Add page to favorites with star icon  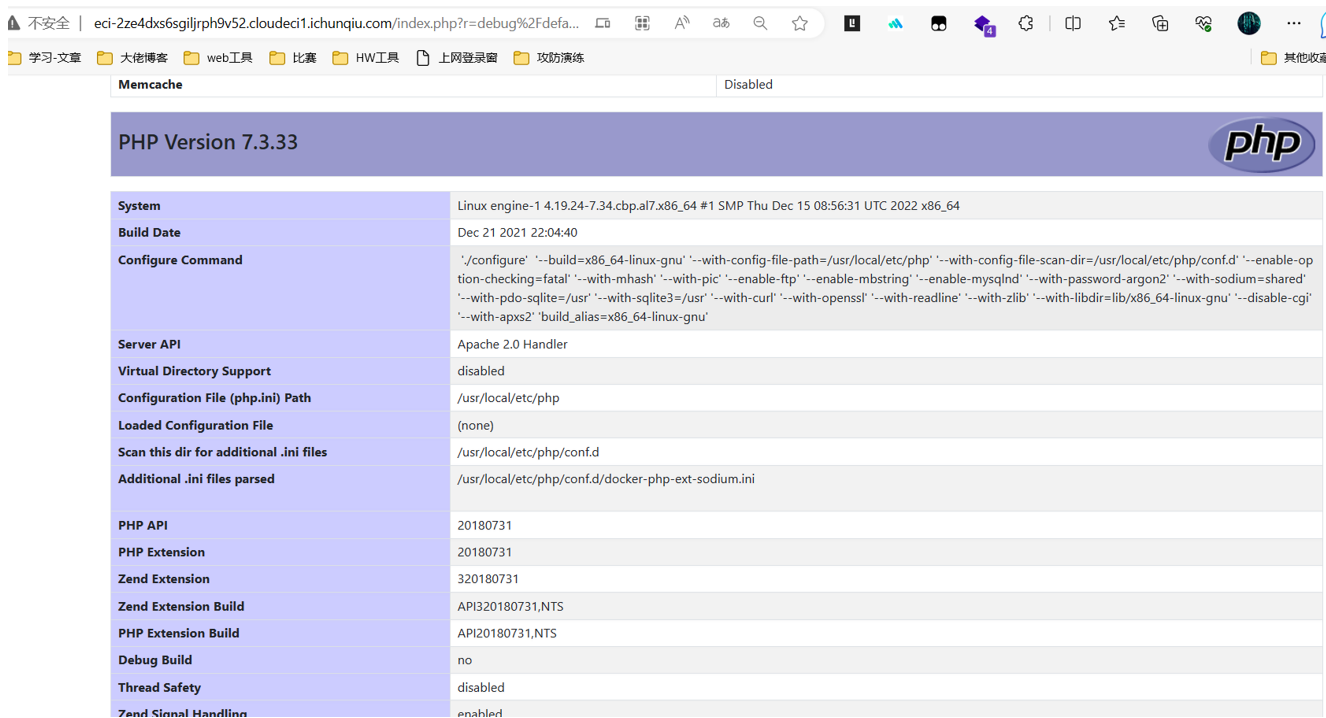[800, 23]
